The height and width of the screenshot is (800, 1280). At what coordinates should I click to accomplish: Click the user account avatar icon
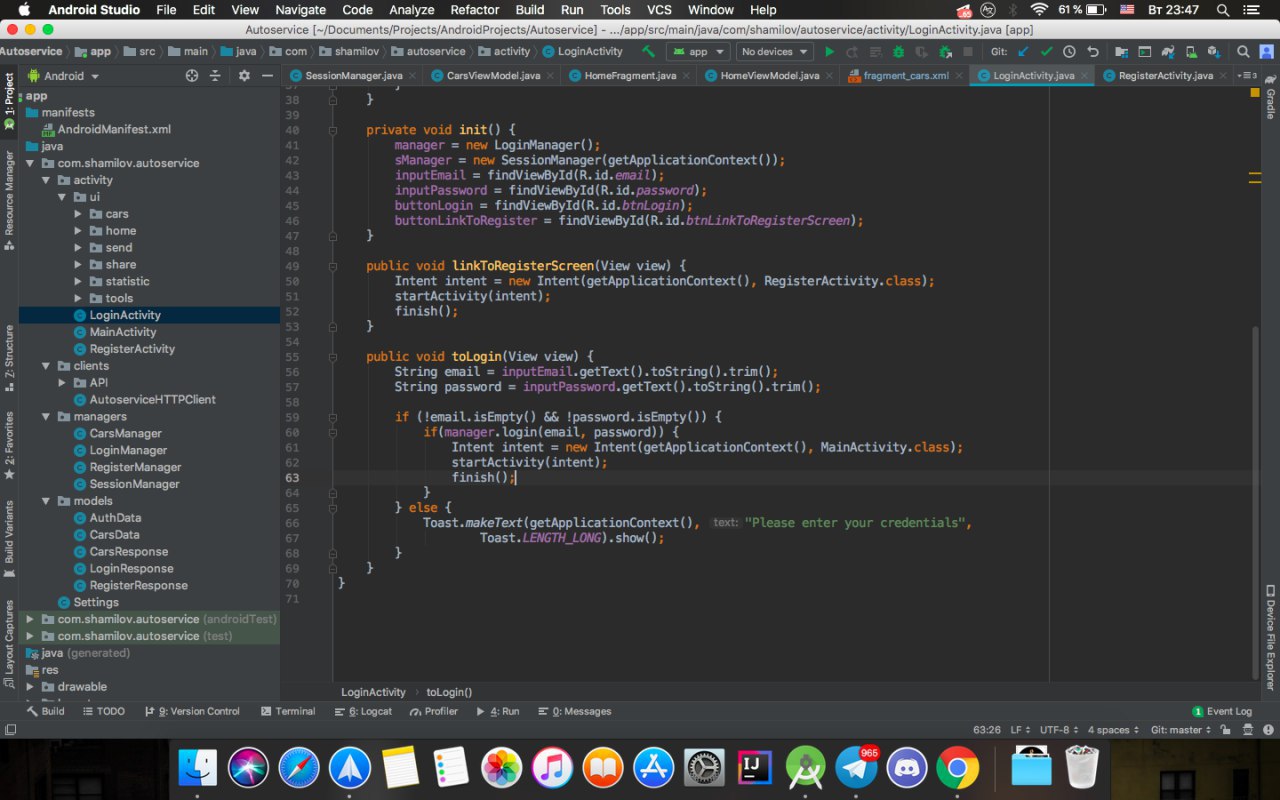[1266, 51]
